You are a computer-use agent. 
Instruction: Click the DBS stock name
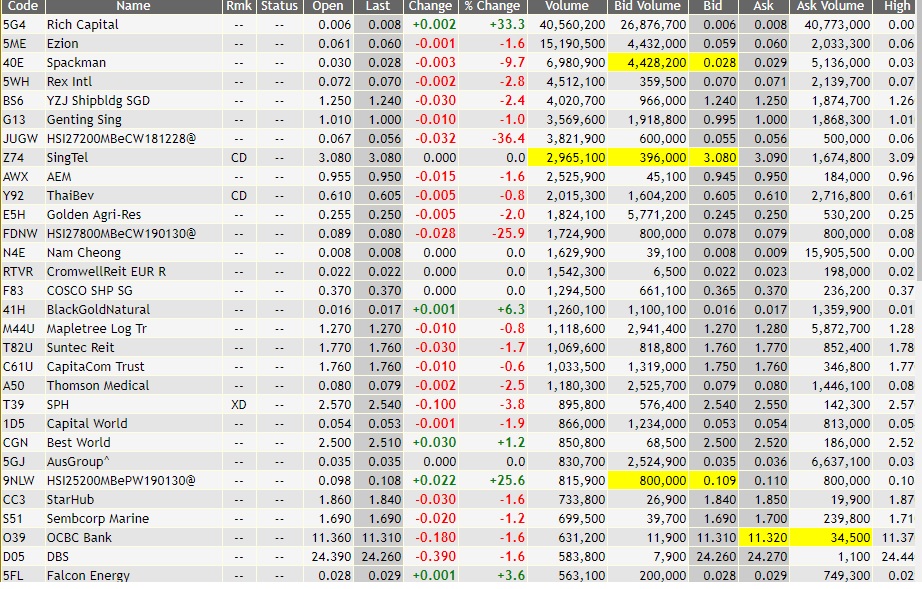pyautogui.click(x=58, y=557)
